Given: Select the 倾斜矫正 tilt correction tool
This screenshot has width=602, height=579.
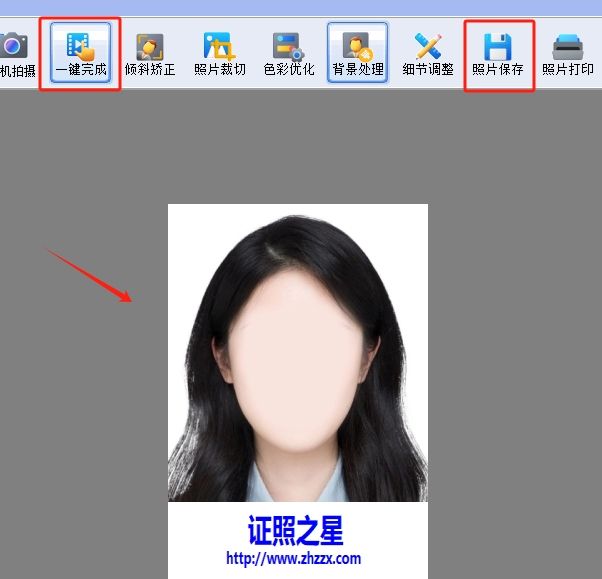Looking at the screenshot, I should point(150,54).
